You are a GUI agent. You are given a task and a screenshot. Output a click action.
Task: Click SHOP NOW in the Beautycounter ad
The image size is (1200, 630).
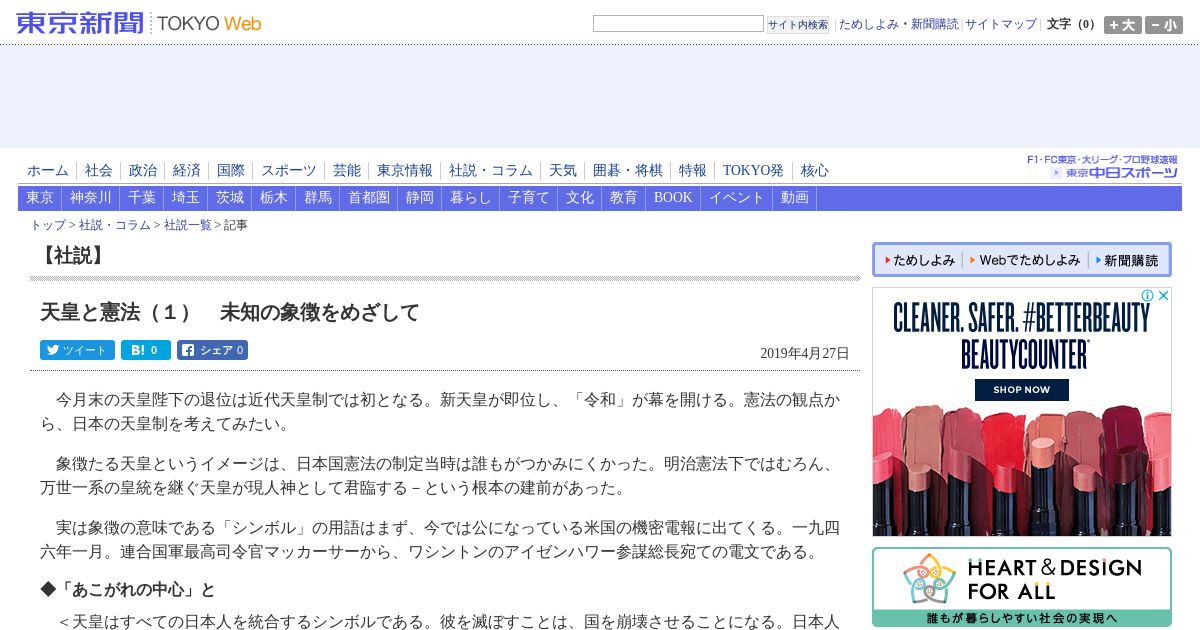[1021, 390]
